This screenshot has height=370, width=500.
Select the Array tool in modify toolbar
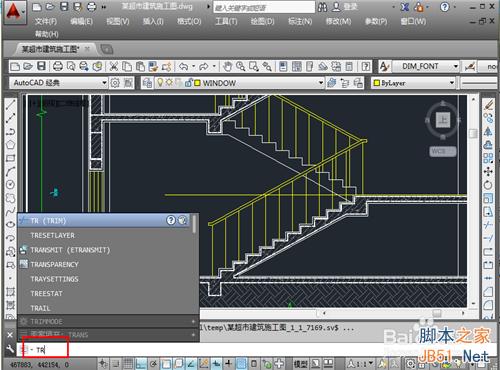(488, 158)
